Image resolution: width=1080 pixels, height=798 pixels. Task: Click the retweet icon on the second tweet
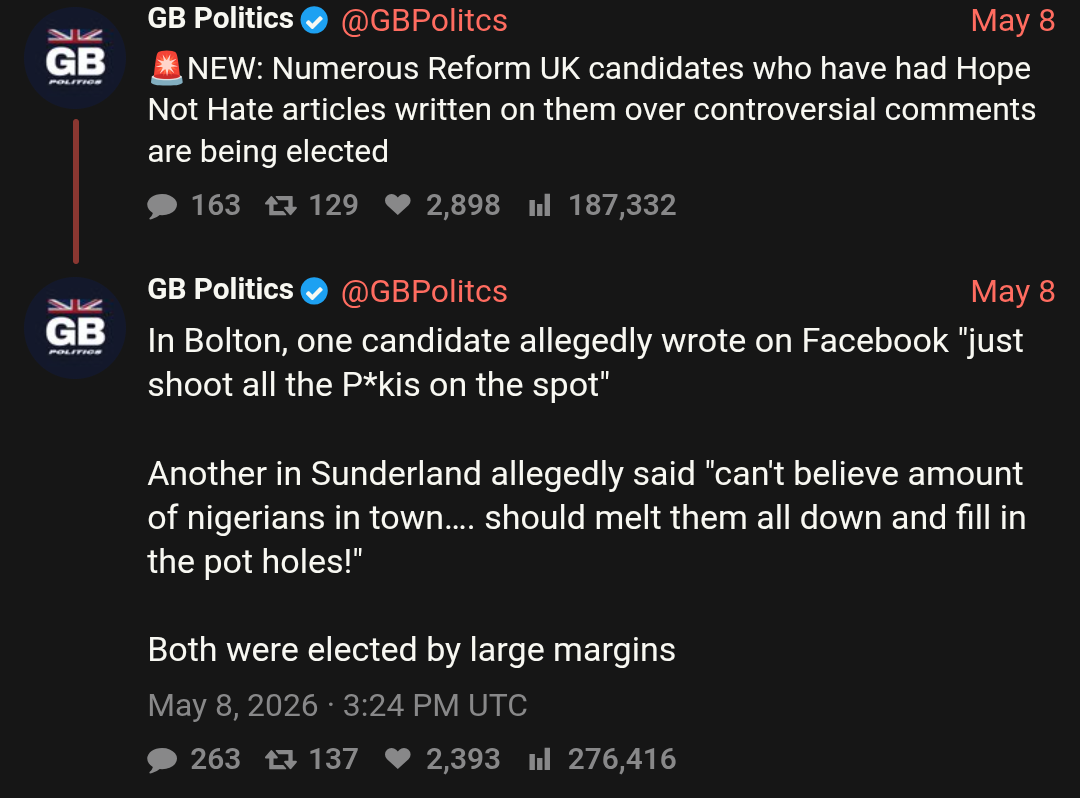point(281,759)
